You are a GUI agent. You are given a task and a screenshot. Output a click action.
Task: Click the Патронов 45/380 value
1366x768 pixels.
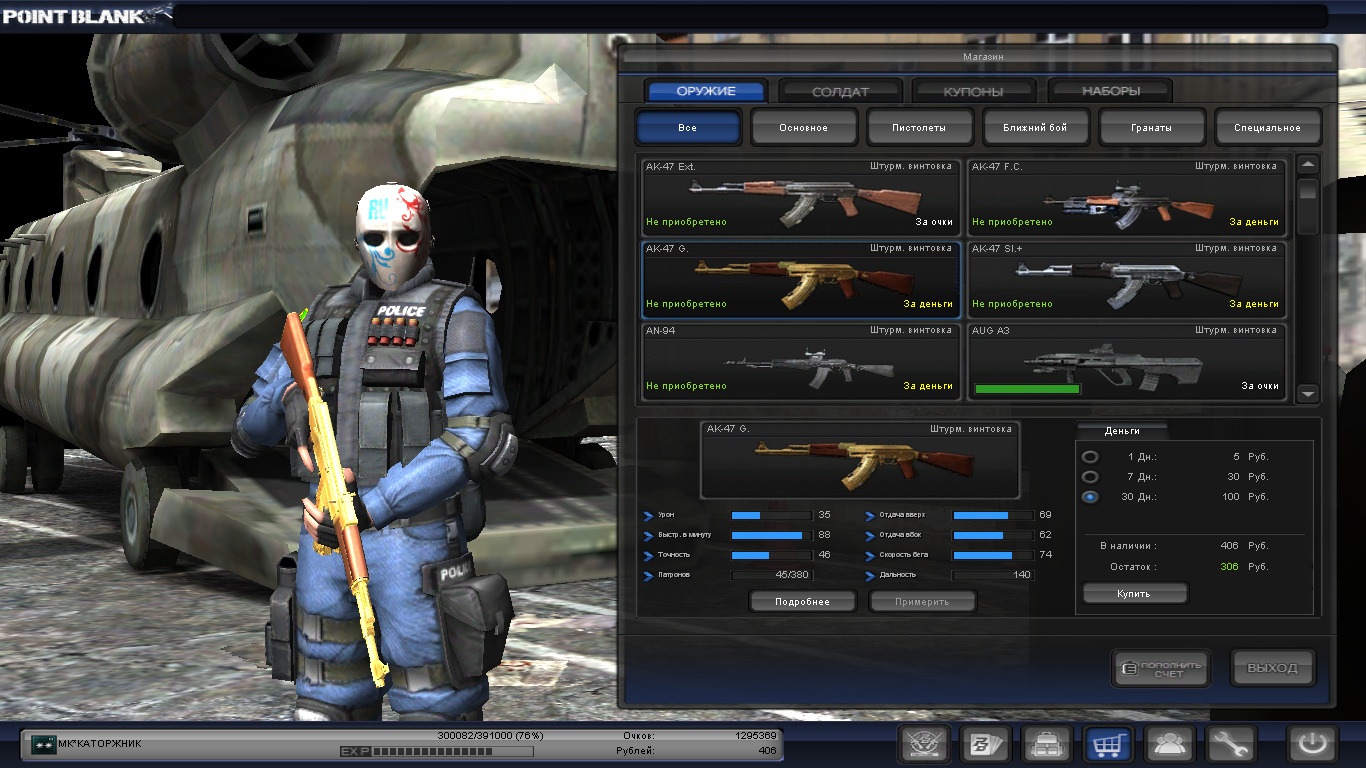792,575
